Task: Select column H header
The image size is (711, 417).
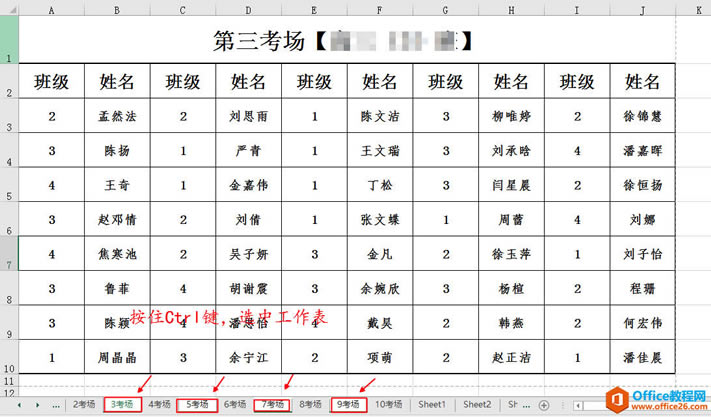Action: [511, 10]
